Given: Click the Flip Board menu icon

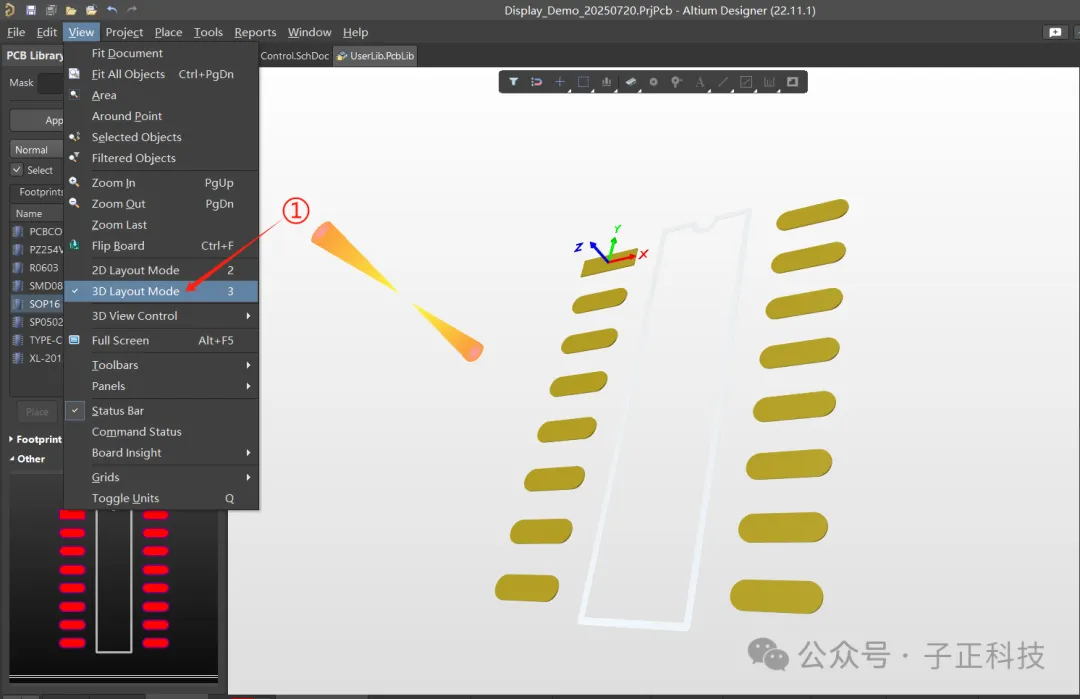Looking at the screenshot, I should [74, 244].
